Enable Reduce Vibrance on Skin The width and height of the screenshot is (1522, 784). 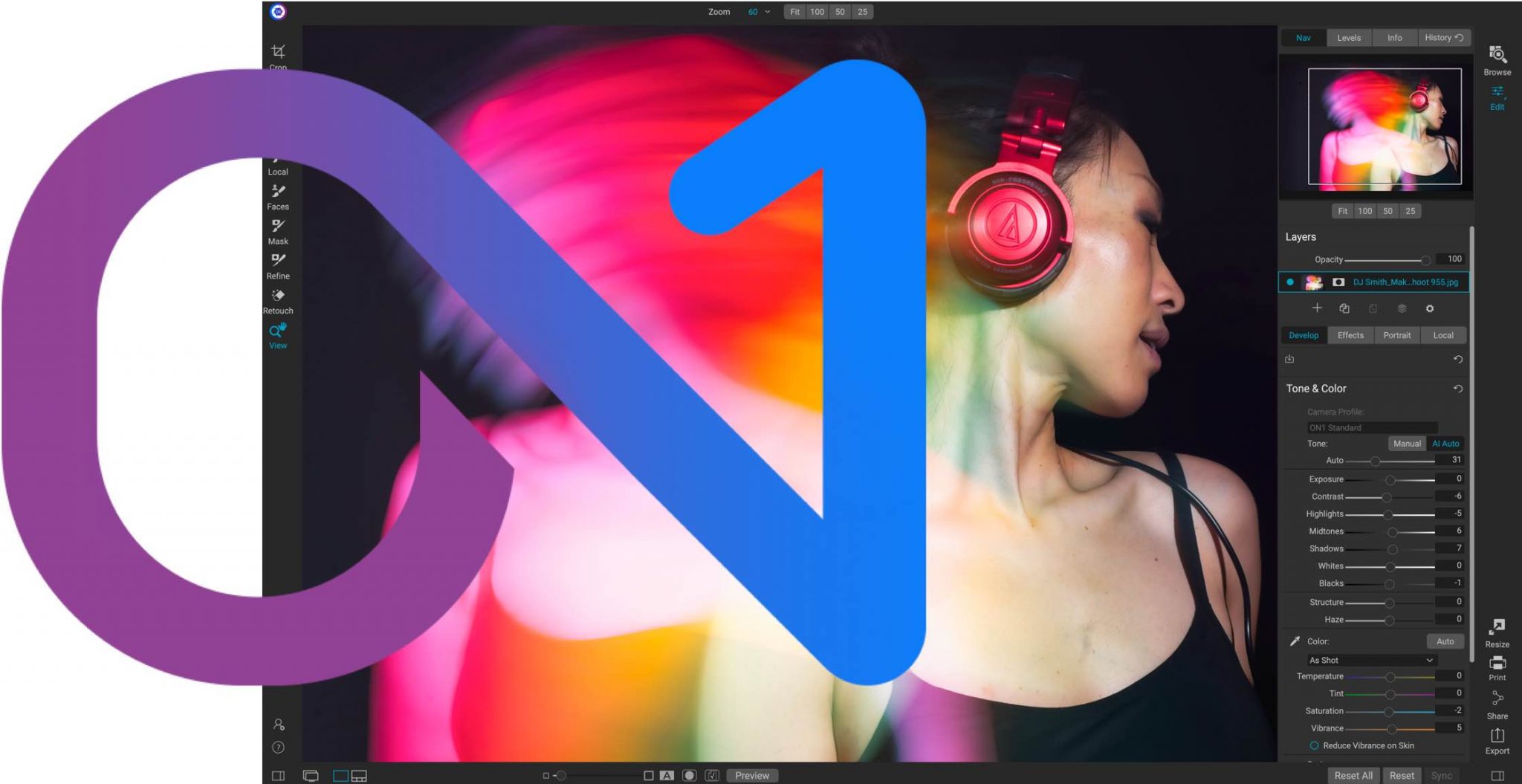1314,745
